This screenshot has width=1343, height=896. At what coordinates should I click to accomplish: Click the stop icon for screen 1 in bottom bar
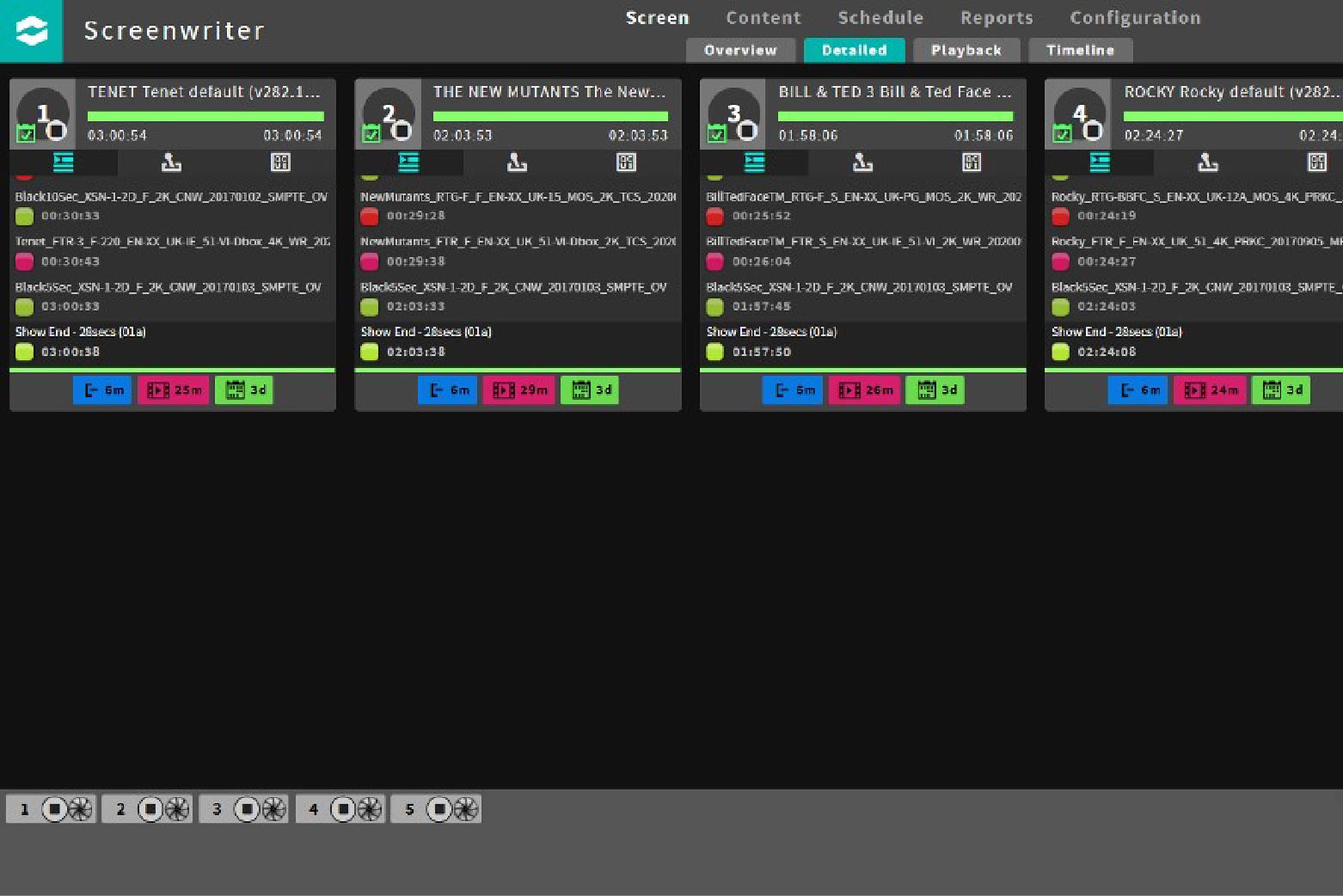(x=54, y=809)
